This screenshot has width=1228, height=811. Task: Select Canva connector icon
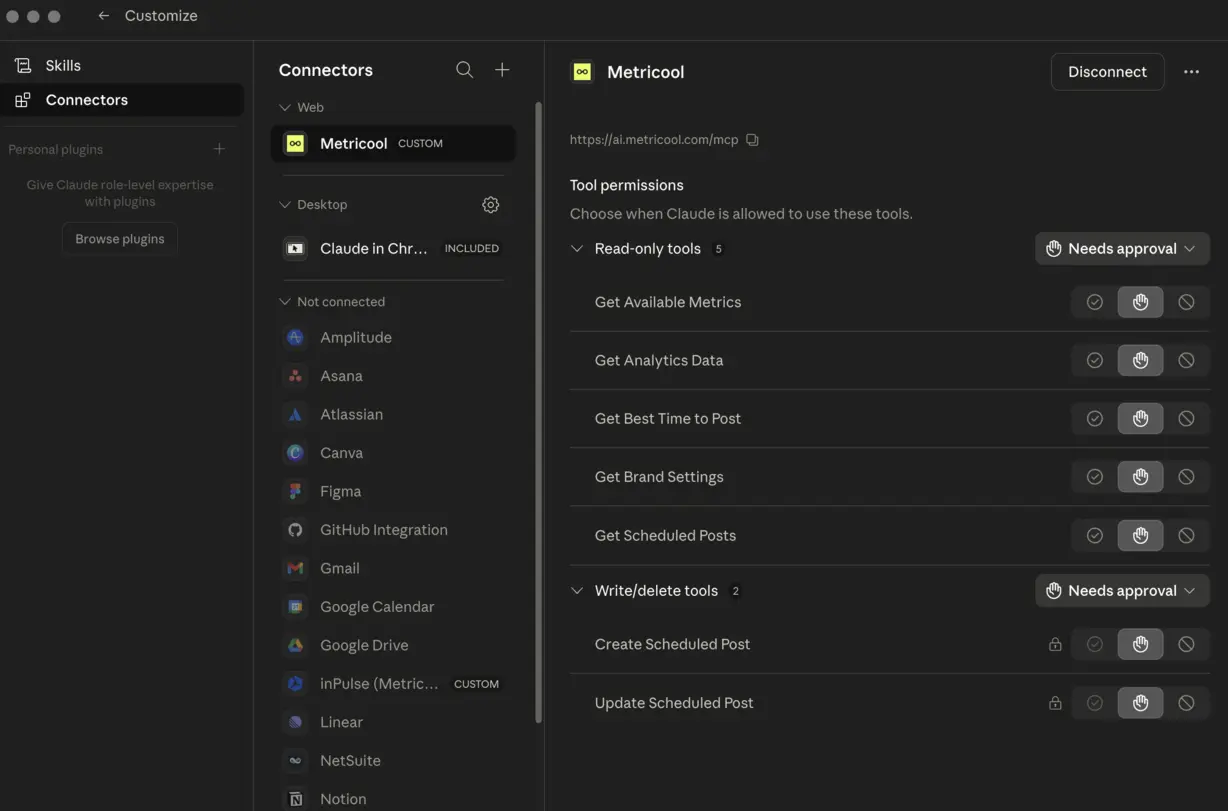coord(295,453)
